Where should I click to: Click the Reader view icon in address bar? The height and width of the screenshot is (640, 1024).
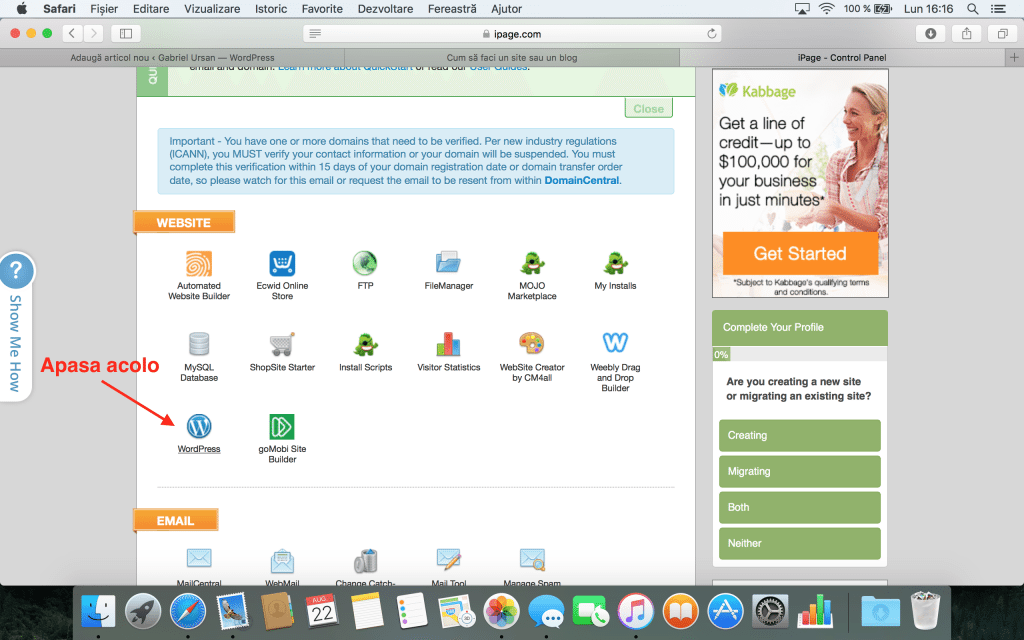click(315, 33)
